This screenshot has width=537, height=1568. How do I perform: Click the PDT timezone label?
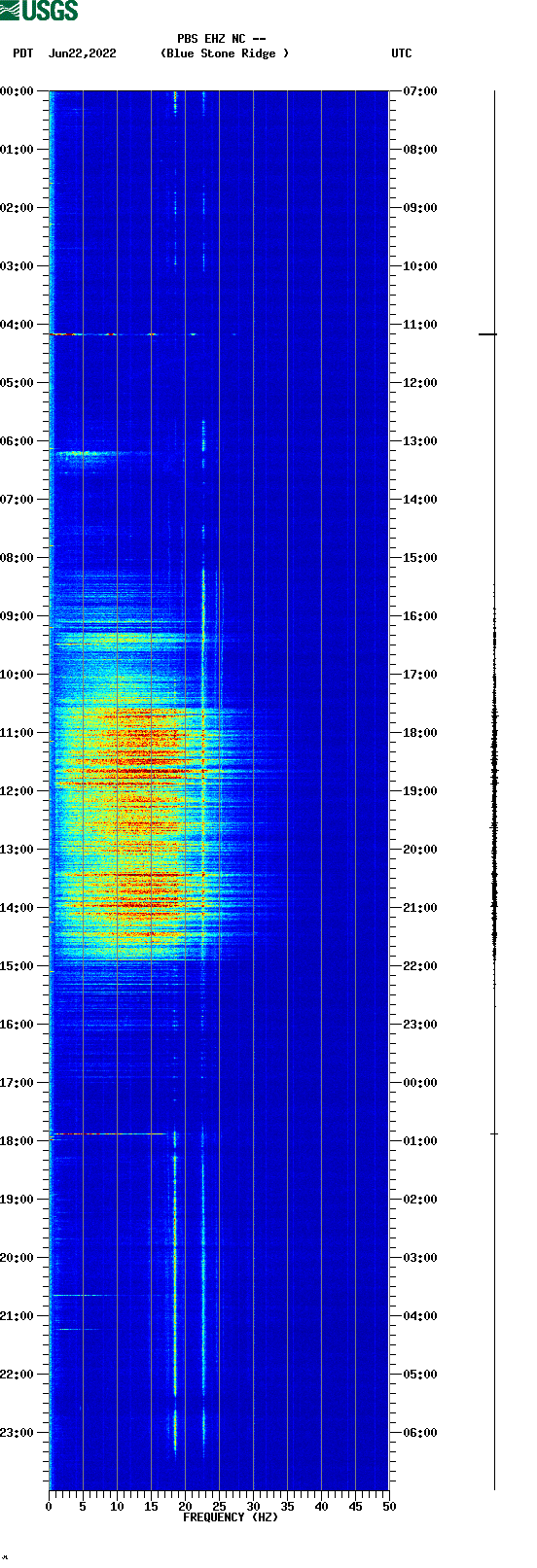[22, 53]
